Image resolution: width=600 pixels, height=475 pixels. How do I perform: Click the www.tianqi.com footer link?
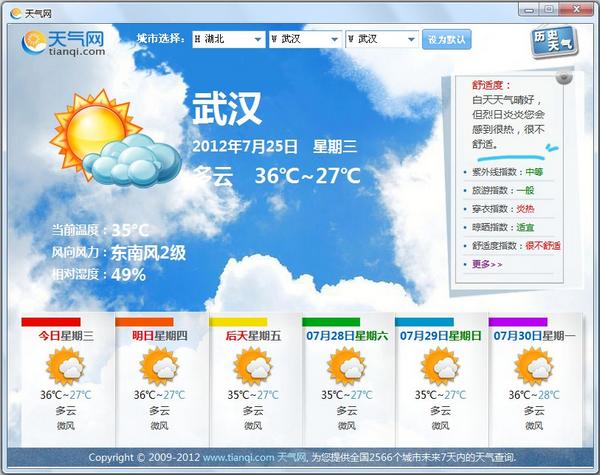pyautogui.click(x=238, y=458)
